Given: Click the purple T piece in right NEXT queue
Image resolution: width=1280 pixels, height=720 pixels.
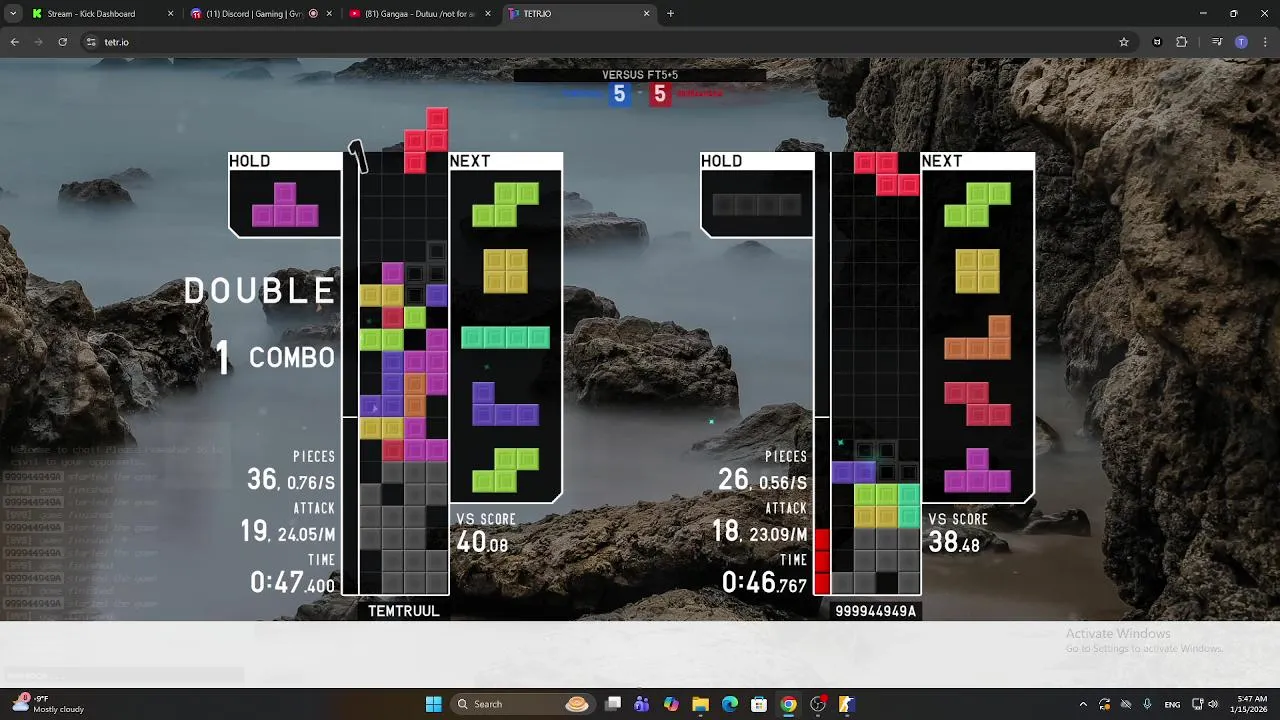Looking at the screenshot, I should (x=977, y=470).
